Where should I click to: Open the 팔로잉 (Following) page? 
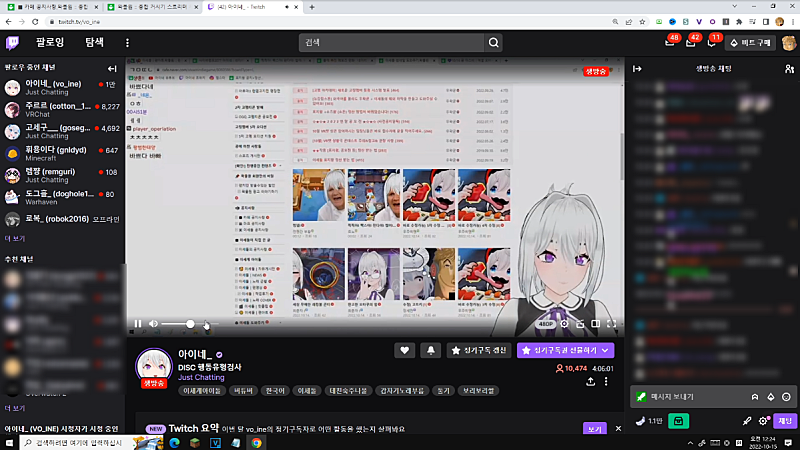50,42
